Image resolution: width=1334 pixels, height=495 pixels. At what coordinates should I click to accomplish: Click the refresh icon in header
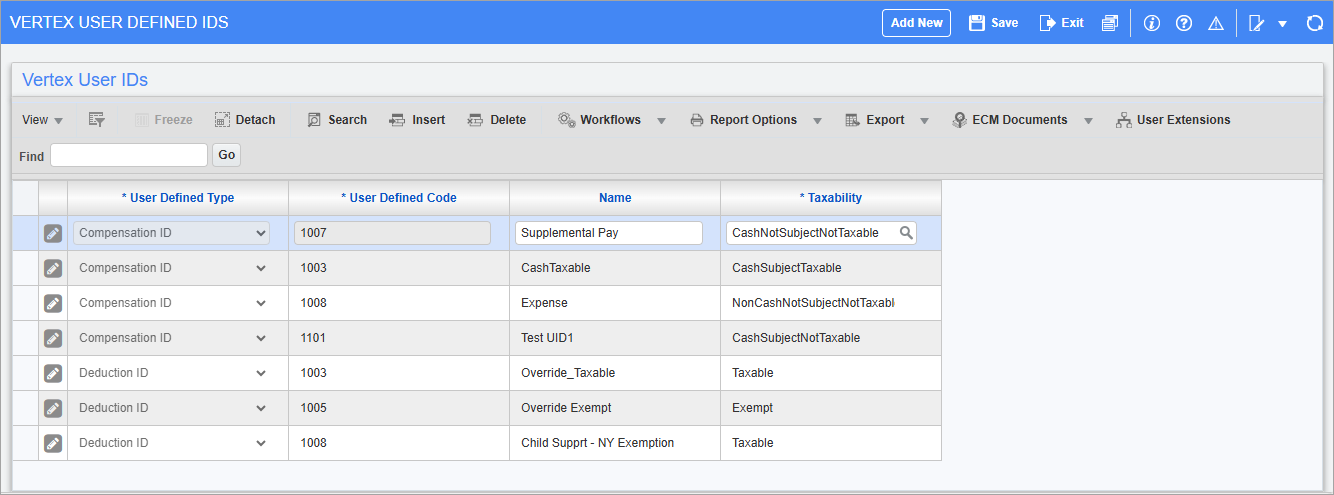1315,23
